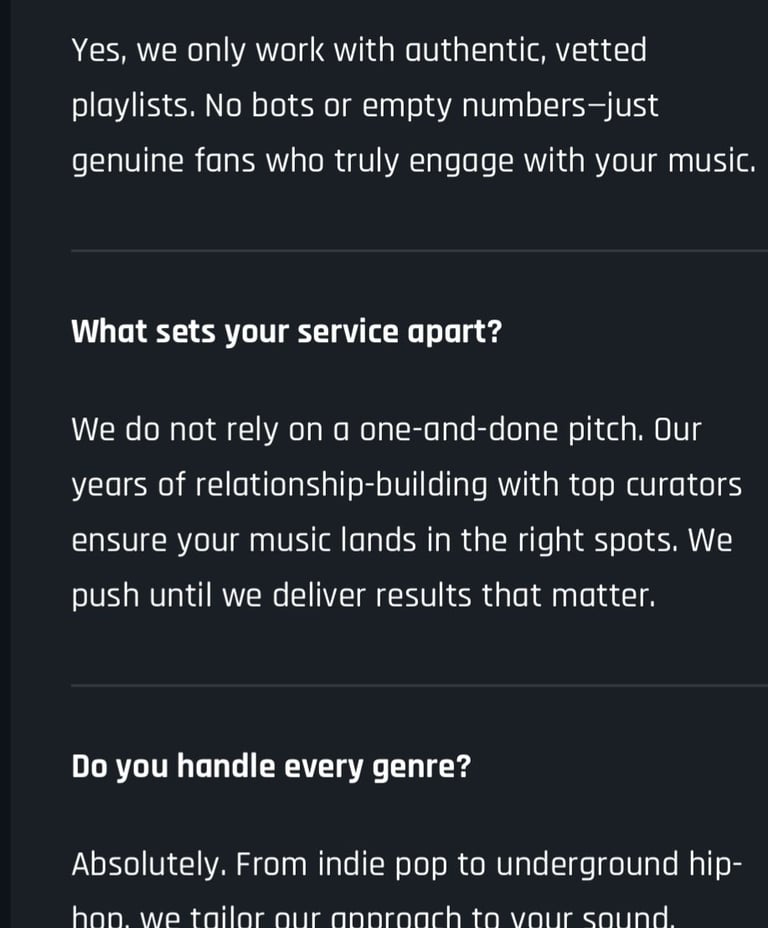Click the divider above "Do you handle every genre?"

pyautogui.click(x=418, y=685)
